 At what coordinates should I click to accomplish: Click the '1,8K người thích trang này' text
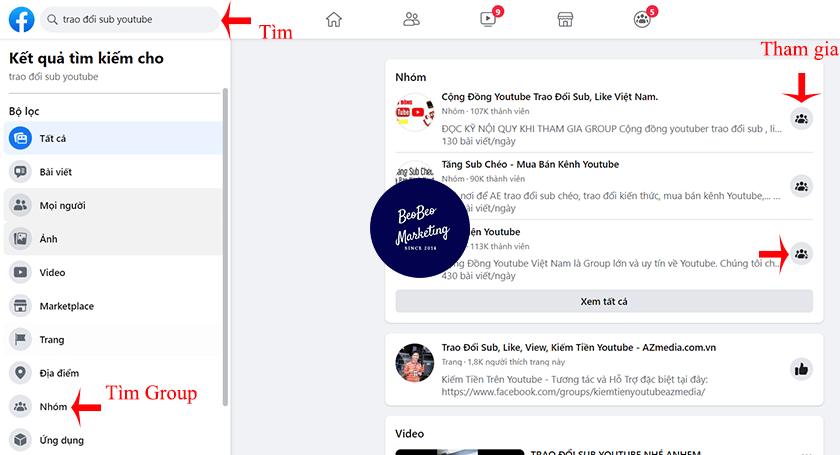click(x=516, y=362)
